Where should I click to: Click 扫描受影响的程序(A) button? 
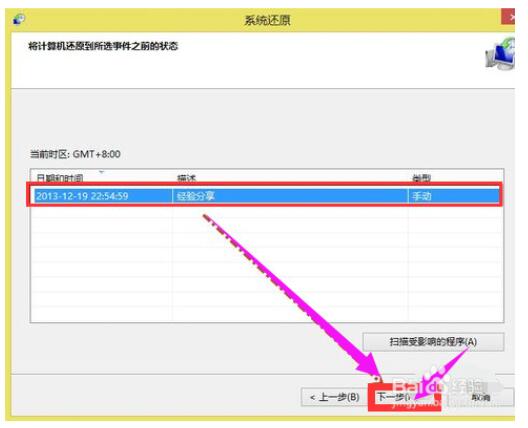tap(433, 342)
